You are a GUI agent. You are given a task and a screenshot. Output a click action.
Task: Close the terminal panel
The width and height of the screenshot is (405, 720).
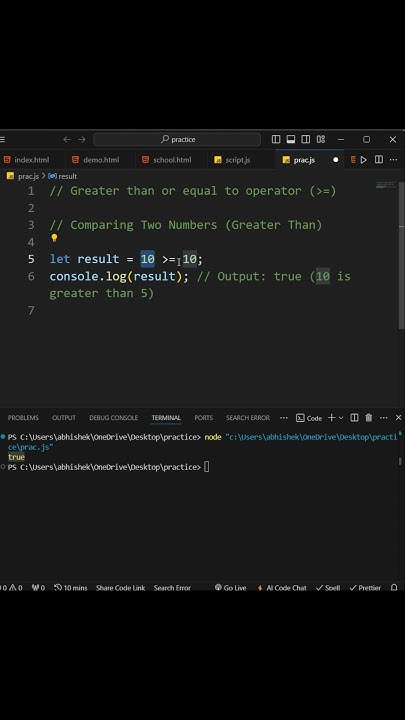pos(398,417)
